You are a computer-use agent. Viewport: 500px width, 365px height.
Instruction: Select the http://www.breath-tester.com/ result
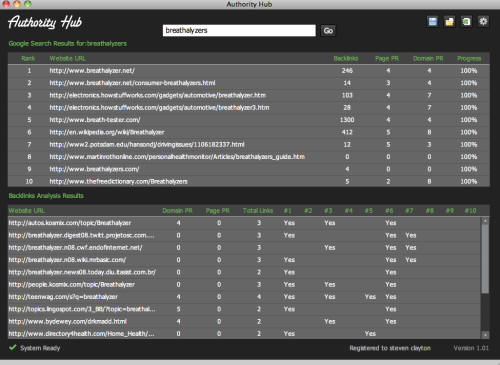pyautogui.click(x=249, y=120)
